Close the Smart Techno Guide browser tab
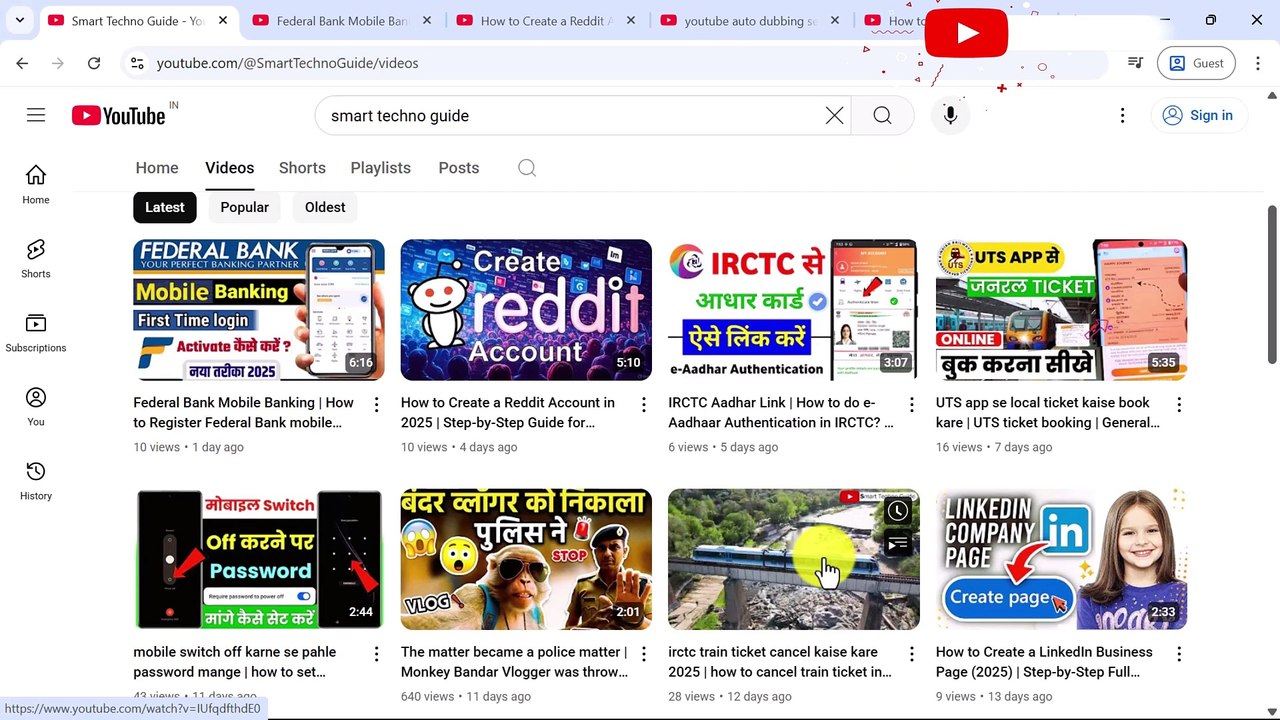Image resolution: width=1280 pixels, height=720 pixels. 223,21
